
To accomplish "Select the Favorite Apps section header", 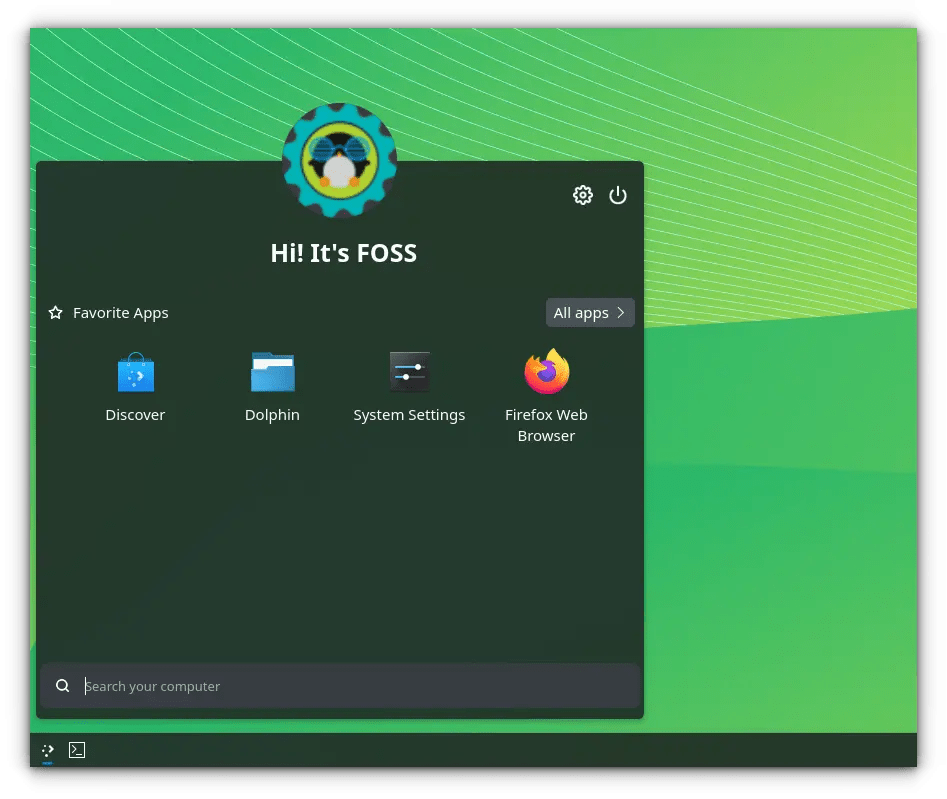I will click(x=120, y=312).
